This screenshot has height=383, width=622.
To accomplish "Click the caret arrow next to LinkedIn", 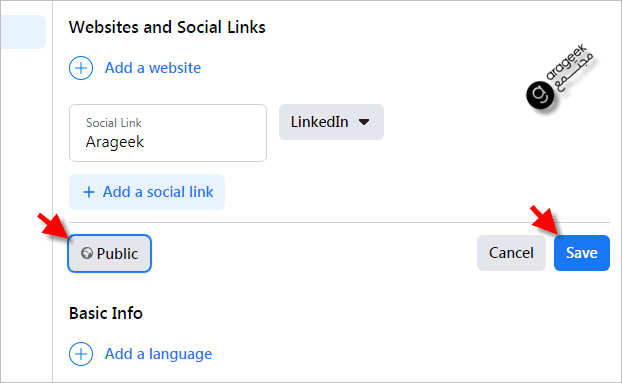I will point(364,122).
